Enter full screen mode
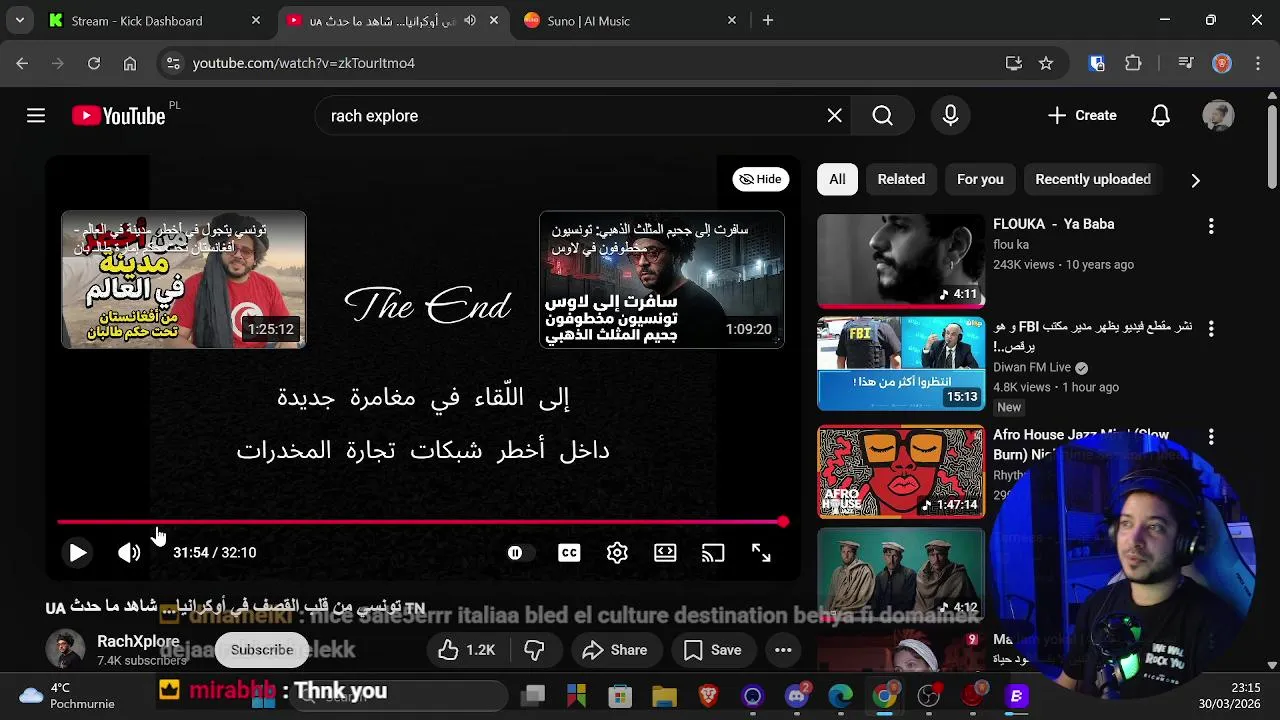Viewport: 1280px width, 720px height. (x=761, y=553)
